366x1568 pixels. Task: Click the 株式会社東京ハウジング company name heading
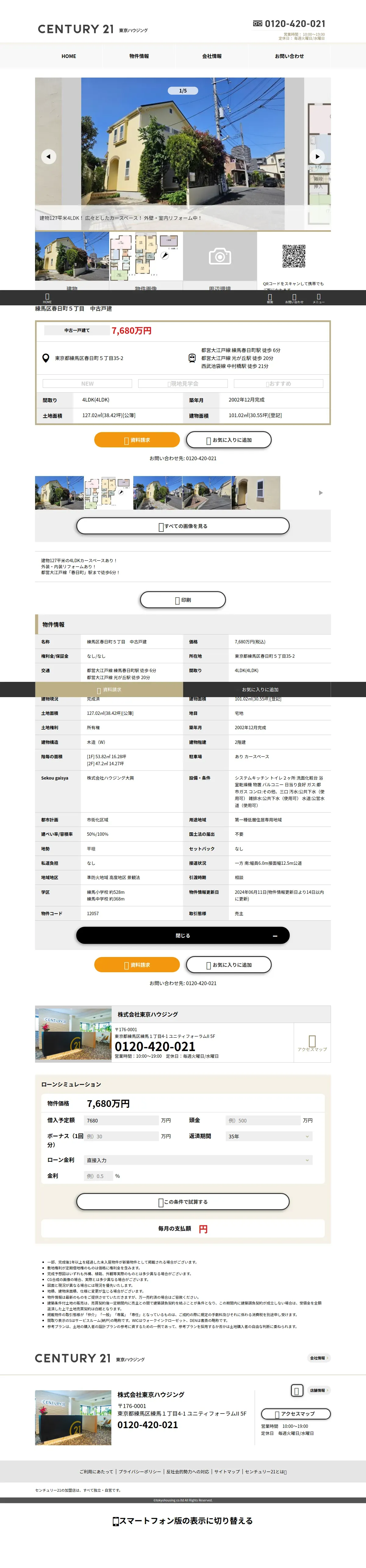[x=148, y=1014]
